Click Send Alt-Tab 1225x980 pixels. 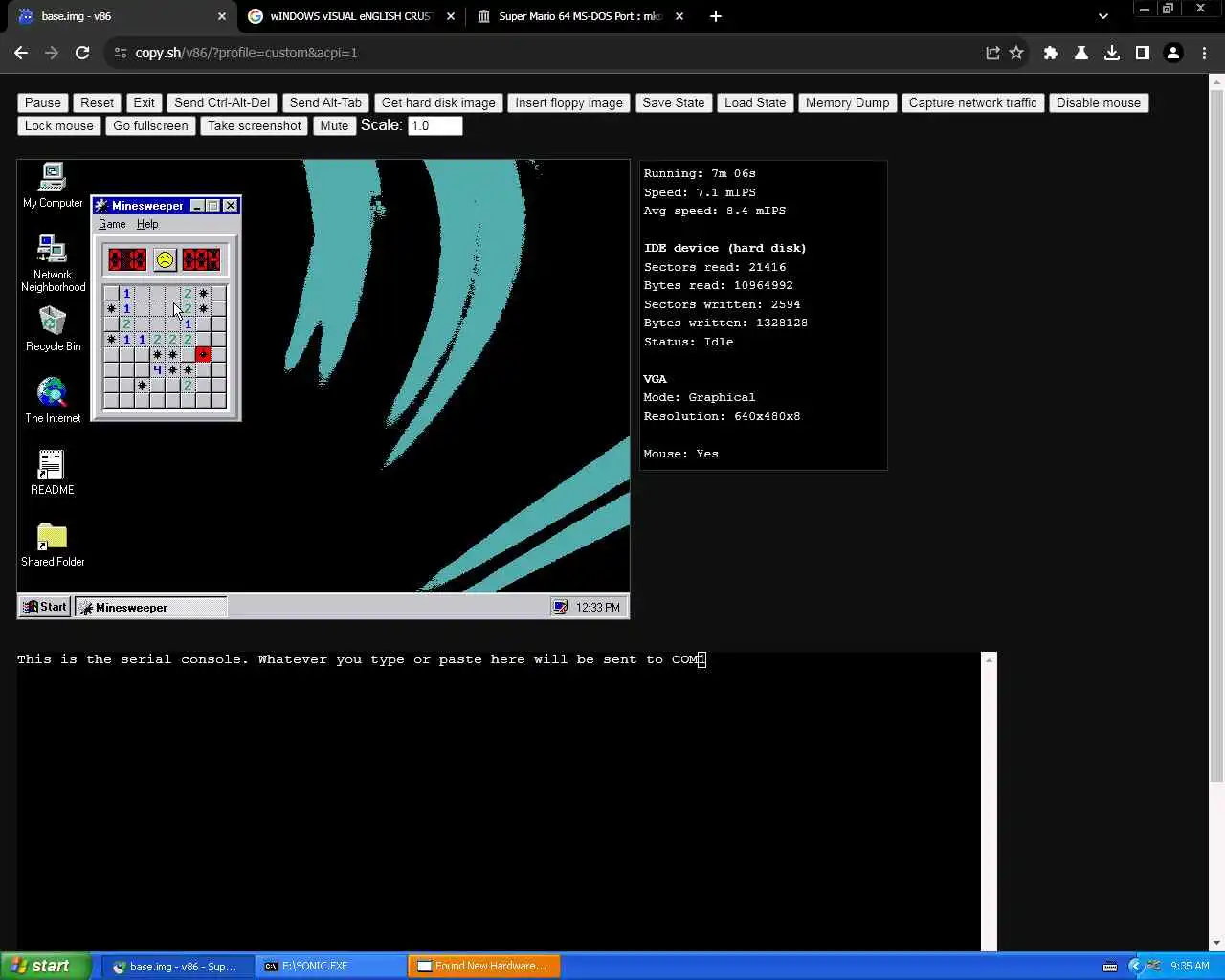(325, 102)
